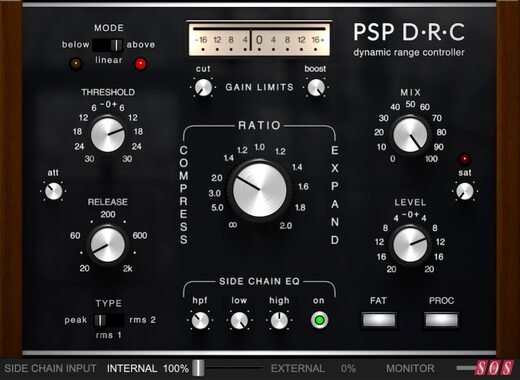Click the boost gain limit knob

click(x=316, y=88)
